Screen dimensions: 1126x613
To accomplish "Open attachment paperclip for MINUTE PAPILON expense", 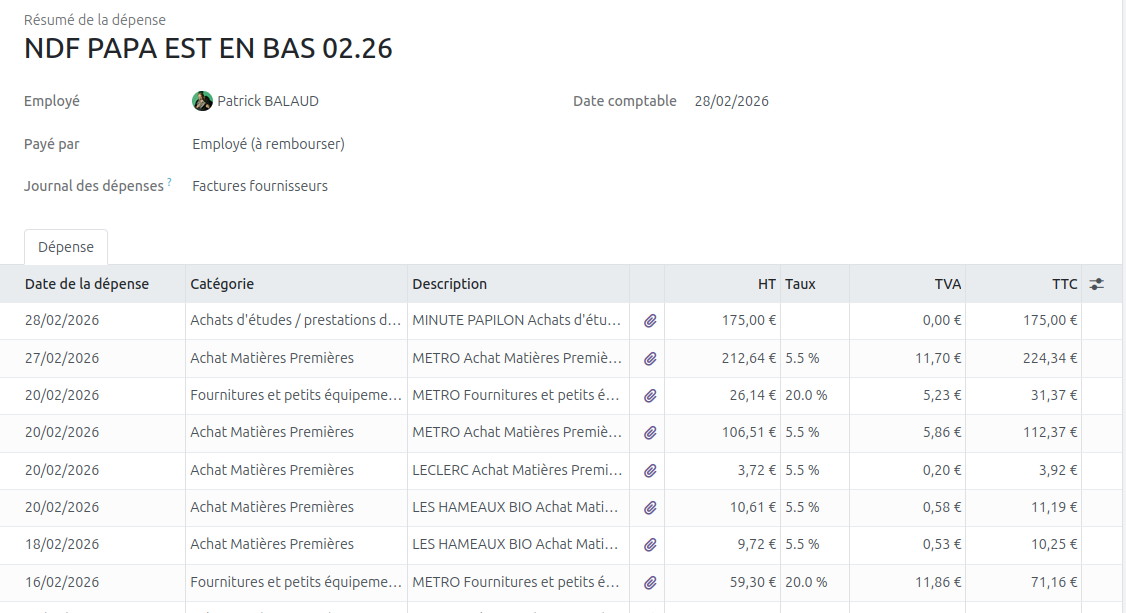I will point(650,321).
